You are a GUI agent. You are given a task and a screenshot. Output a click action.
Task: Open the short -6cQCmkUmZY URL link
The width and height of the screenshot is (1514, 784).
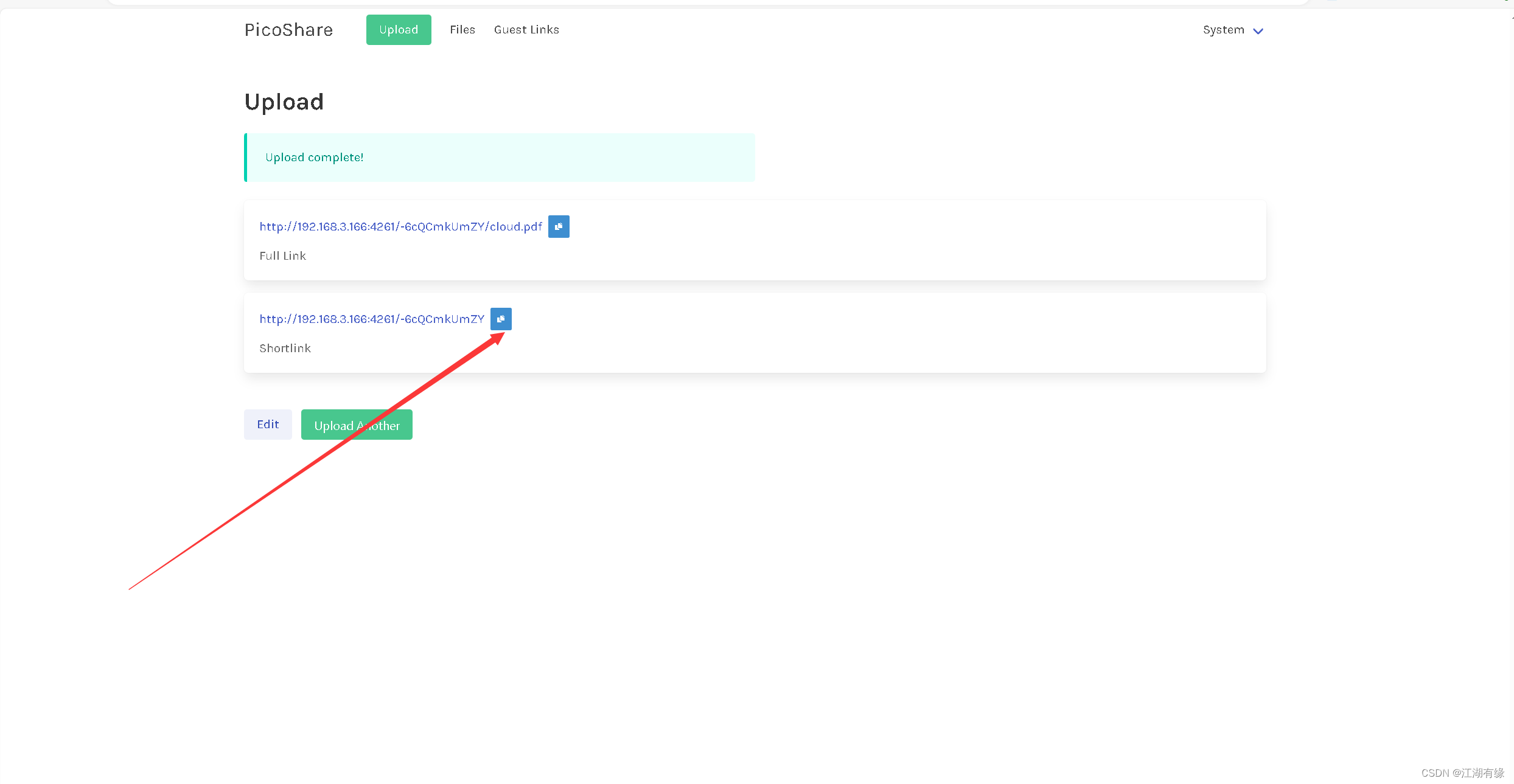pyautogui.click(x=372, y=319)
